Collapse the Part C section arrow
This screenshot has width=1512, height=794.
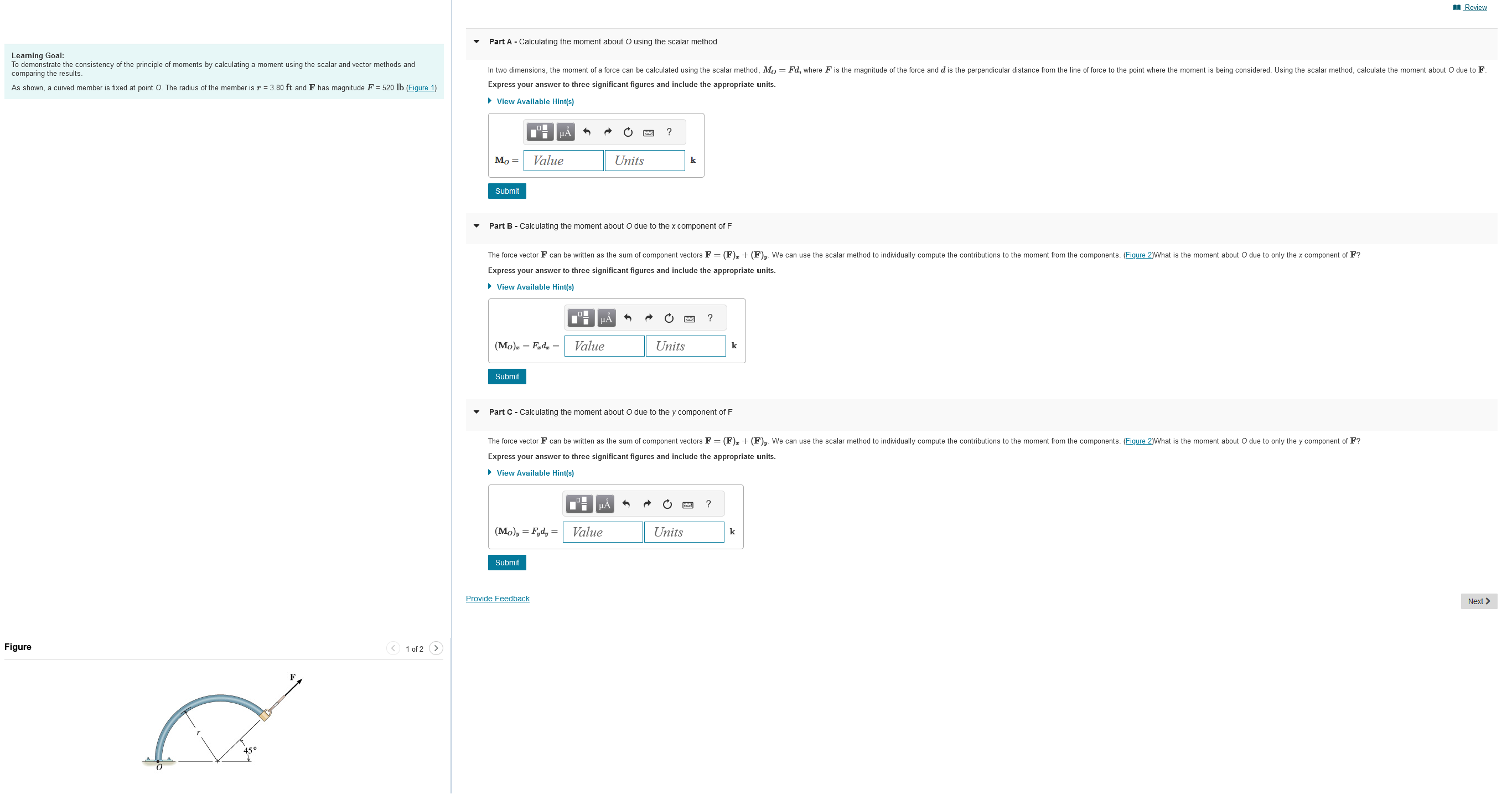pos(476,412)
